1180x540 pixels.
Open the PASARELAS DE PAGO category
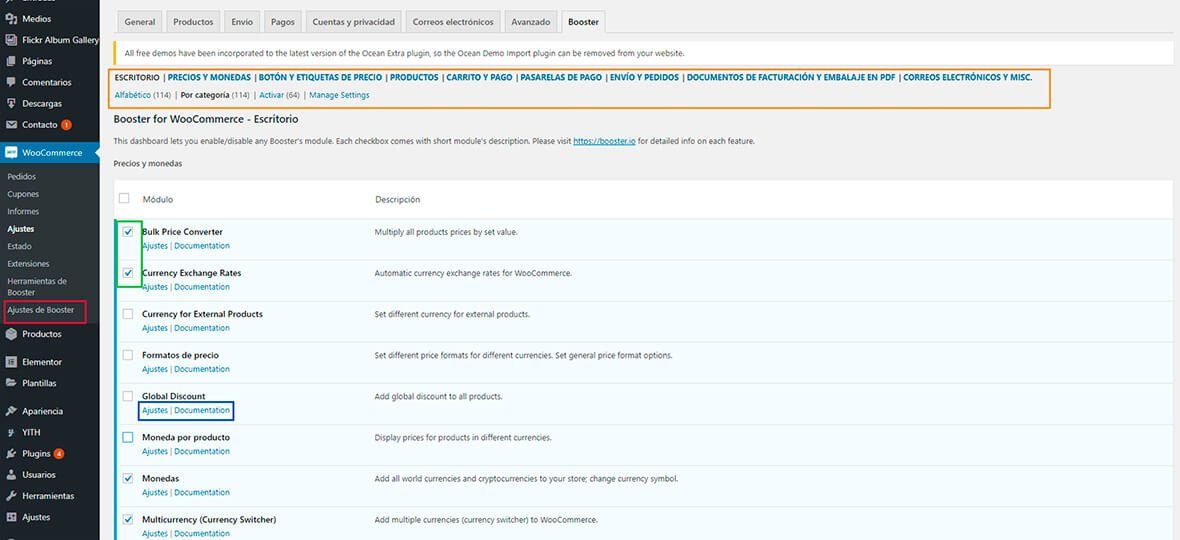561,77
